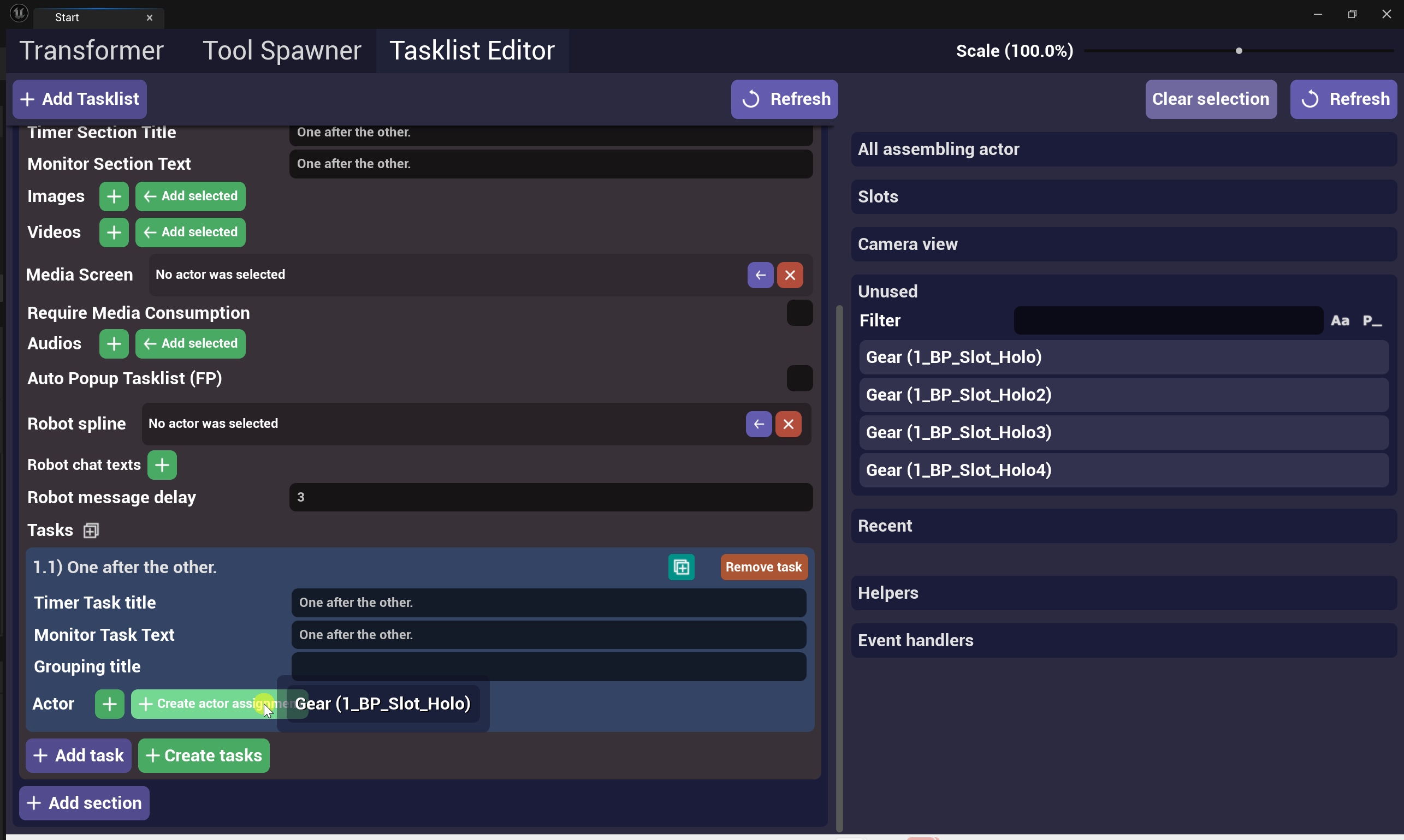Switch to the Transformer tab
The width and height of the screenshot is (1404, 840).
92,51
